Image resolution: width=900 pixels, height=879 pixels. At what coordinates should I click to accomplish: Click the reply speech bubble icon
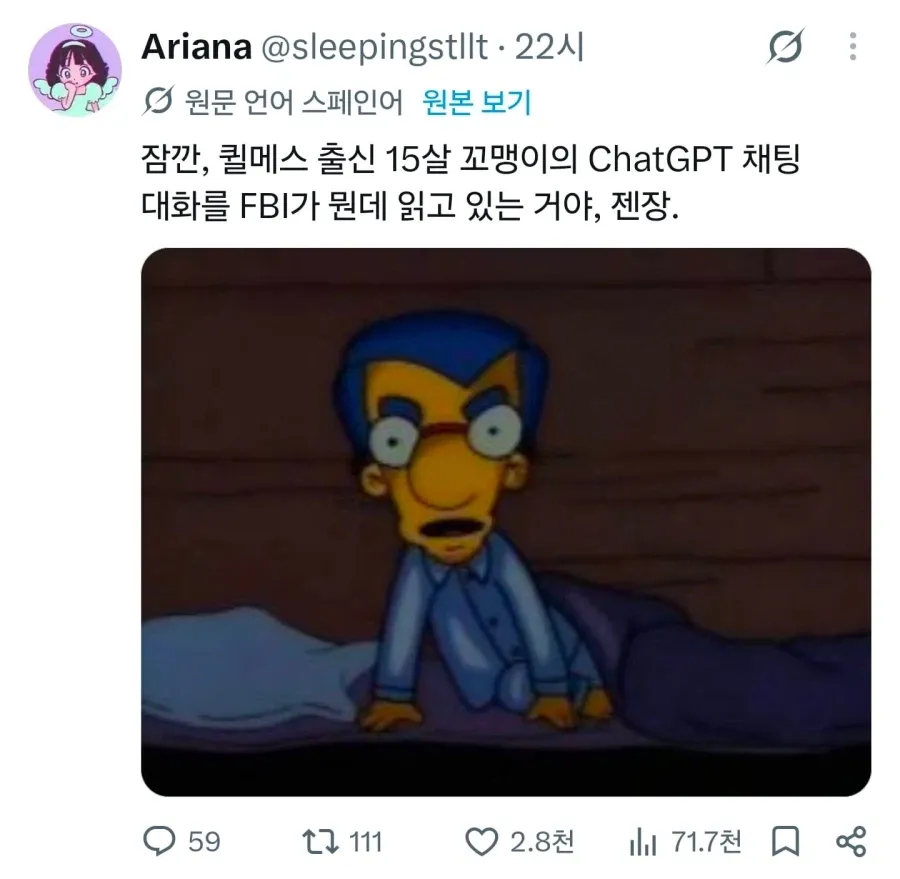click(159, 842)
